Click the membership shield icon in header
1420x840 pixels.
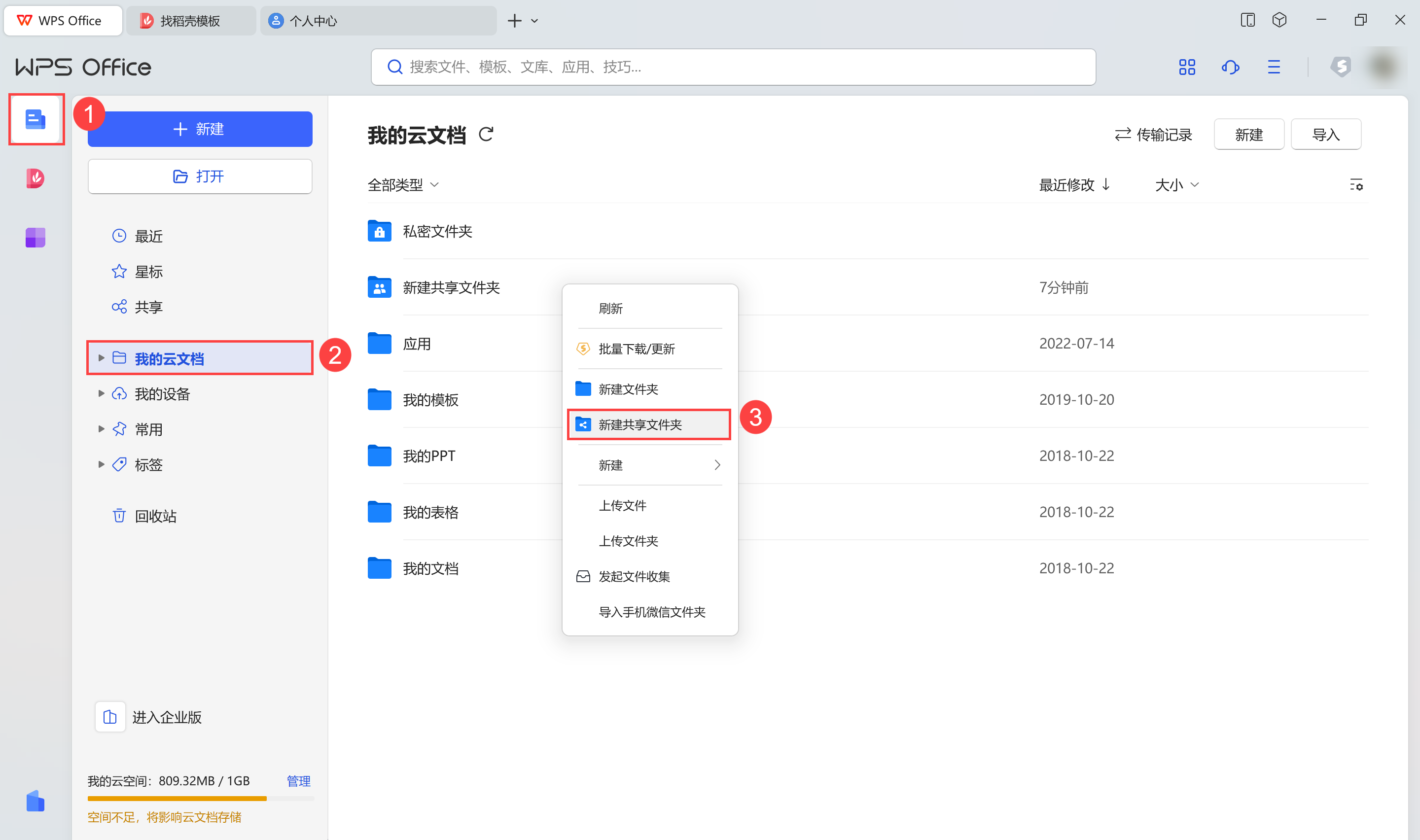pyautogui.click(x=1340, y=68)
